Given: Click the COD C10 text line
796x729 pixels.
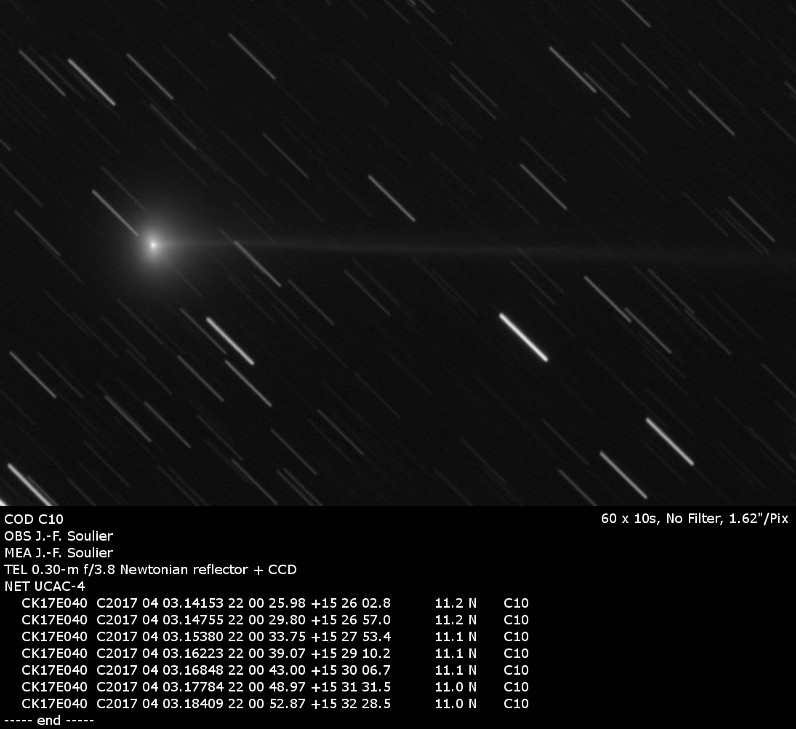Looking at the screenshot, I should point(34,519).
